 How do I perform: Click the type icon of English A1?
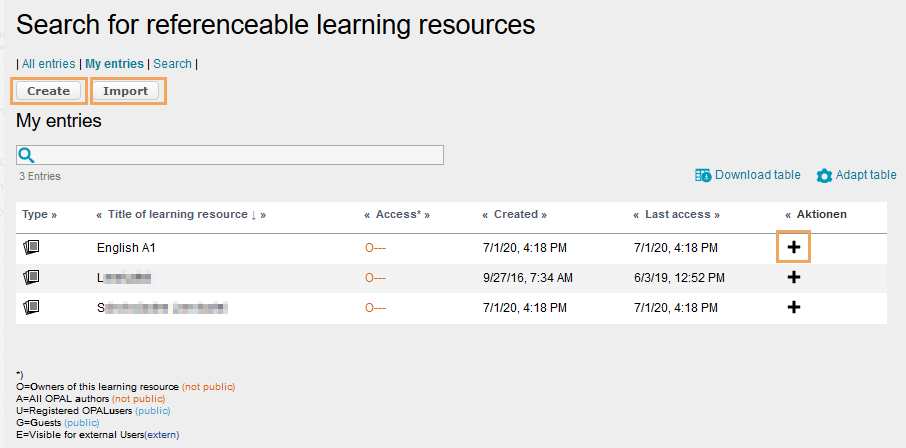coord(31,247)
